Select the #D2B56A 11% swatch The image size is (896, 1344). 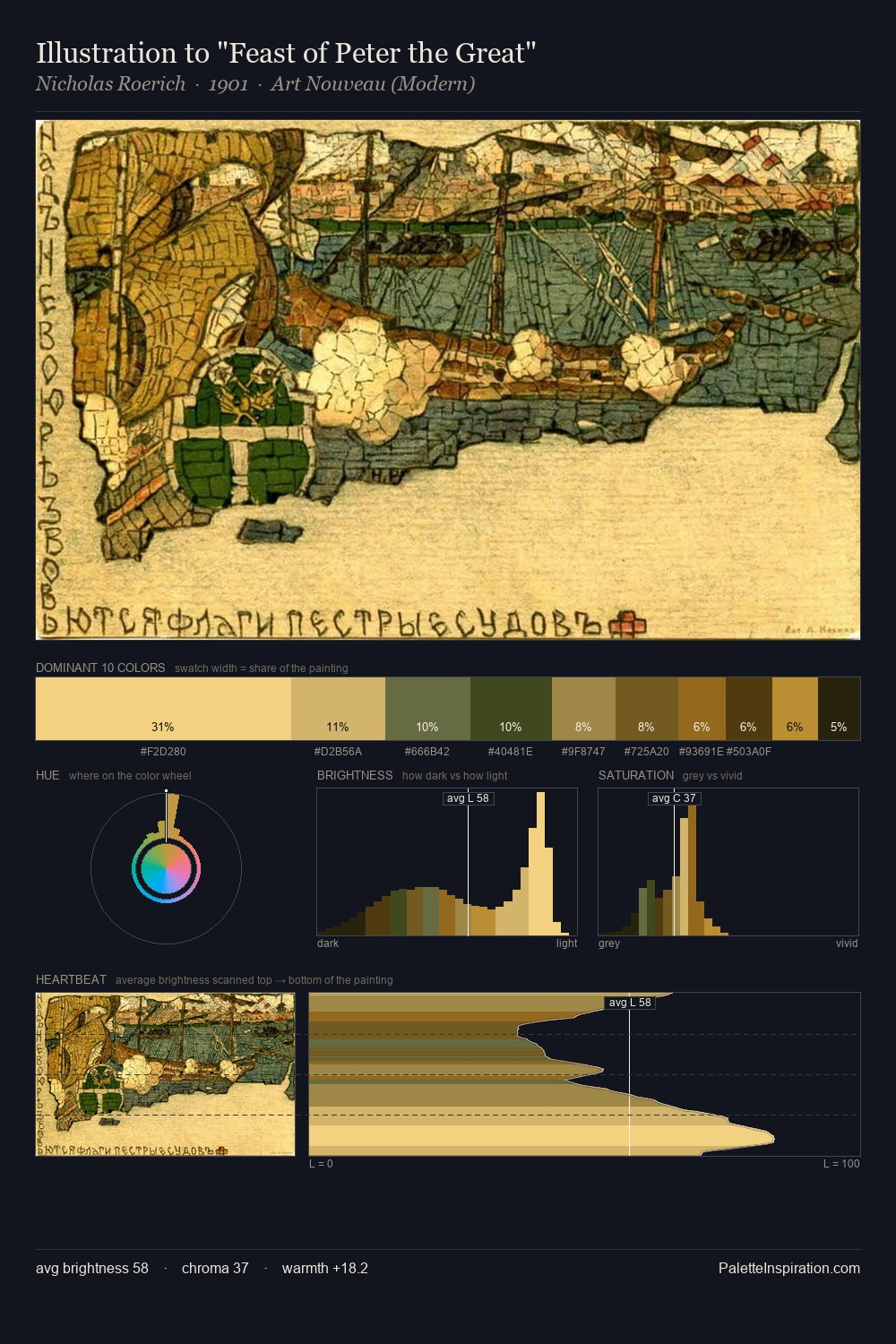338,709
